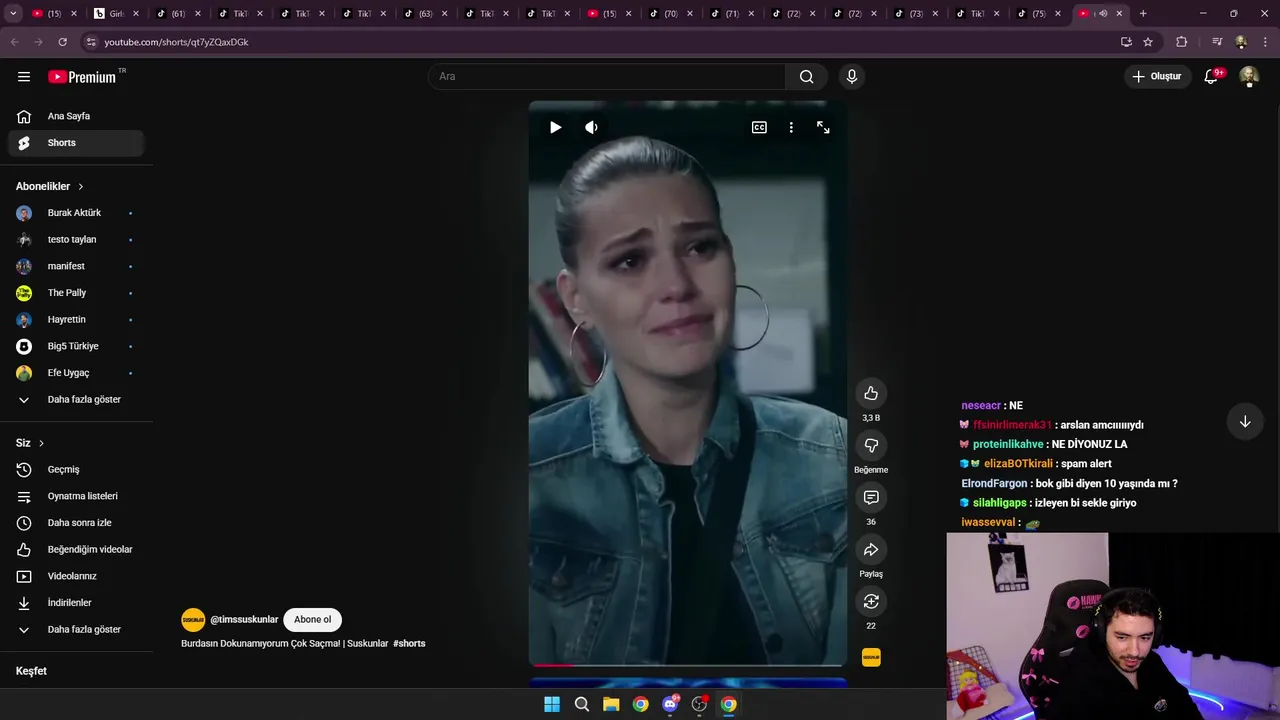Open Efe Uygaç channel
The image size is (1280, 720).
click(x=76, y=373)
